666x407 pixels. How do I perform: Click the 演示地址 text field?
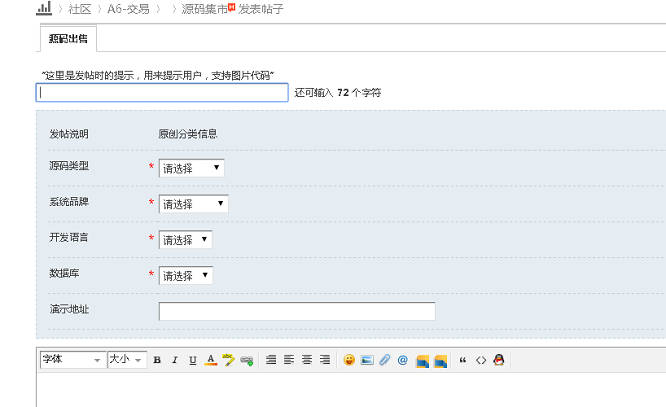pos(297,311)
